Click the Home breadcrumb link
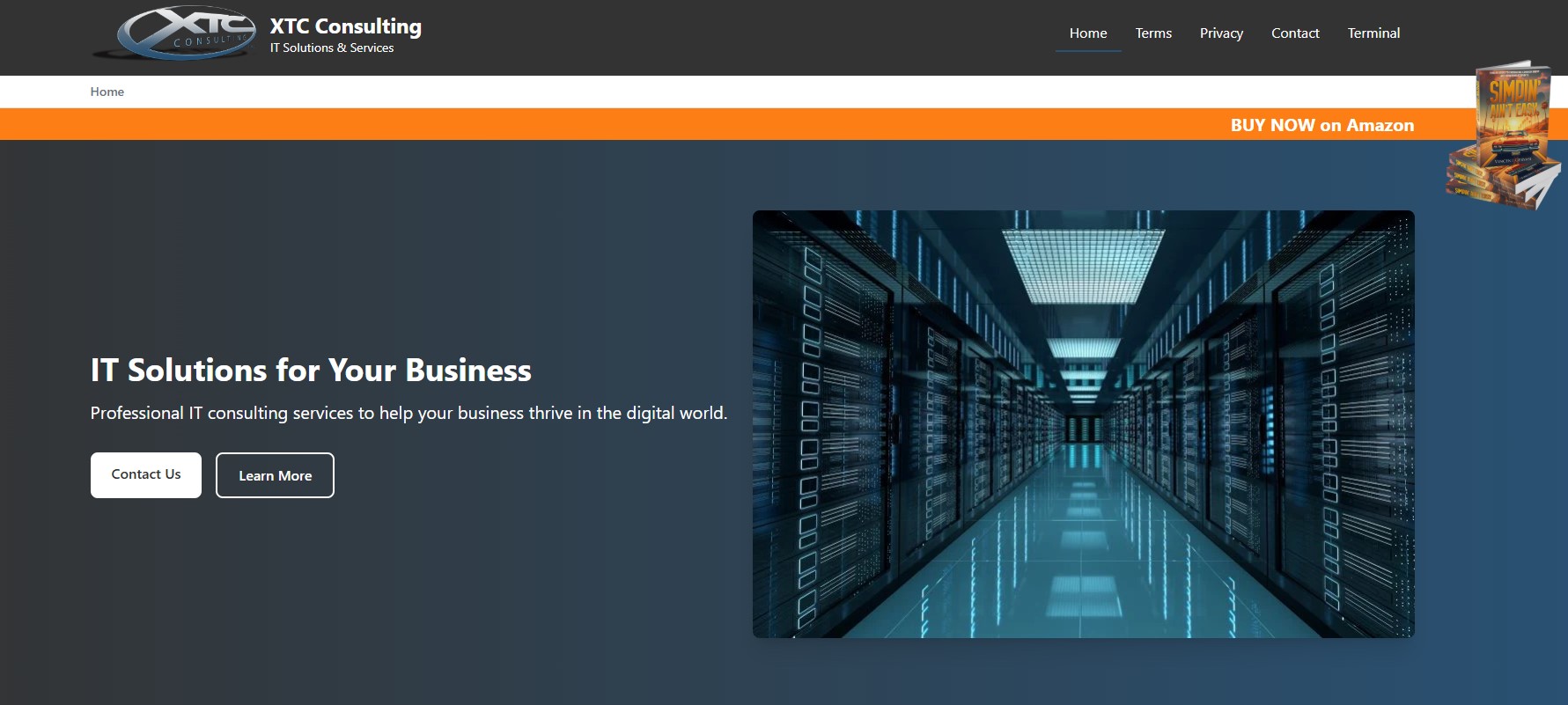This screenshot has height=705, width=1568. 107,92
